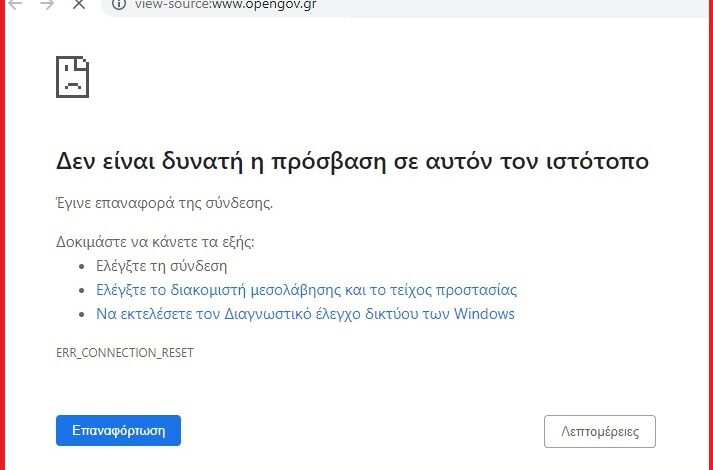
Task: Open the site information icon
Action: tap(119, 4)
